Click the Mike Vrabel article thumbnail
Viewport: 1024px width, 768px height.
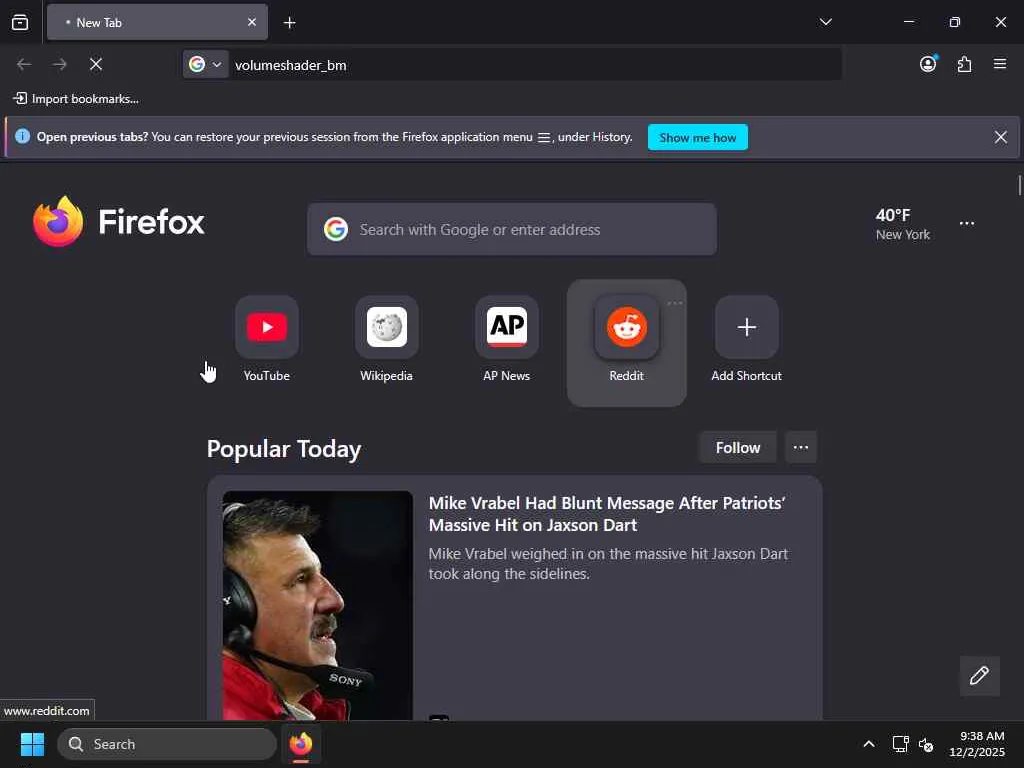317,605
